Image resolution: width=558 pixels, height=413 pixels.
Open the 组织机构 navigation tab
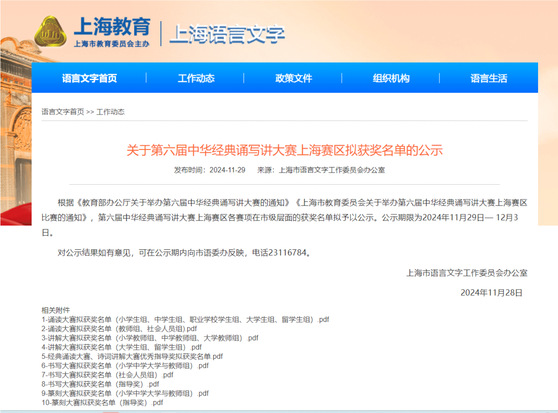391,78
